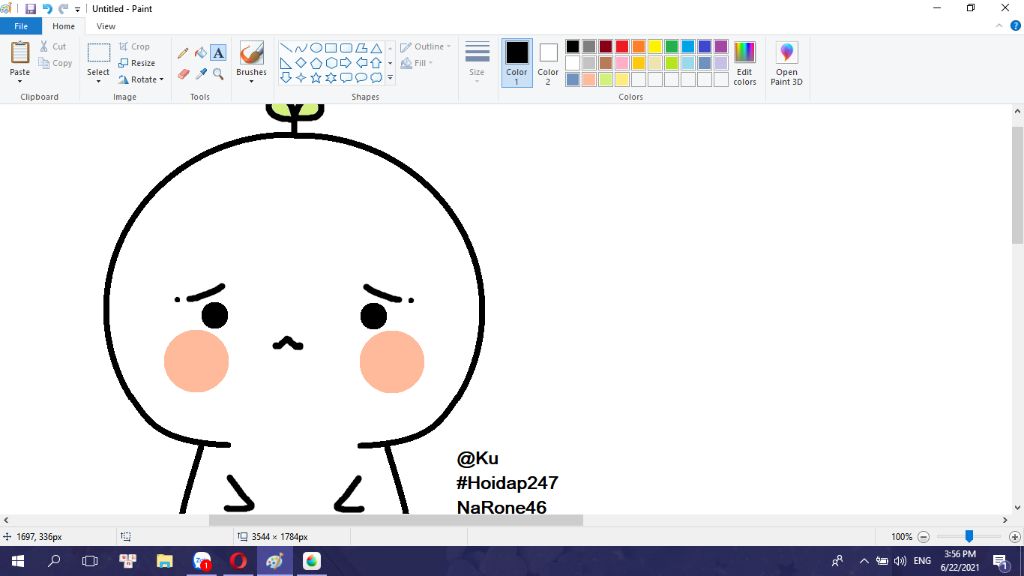This screenshot has height=576, width=1024.
Task: Pick the green color swatch
Action: tap(671, 46)
